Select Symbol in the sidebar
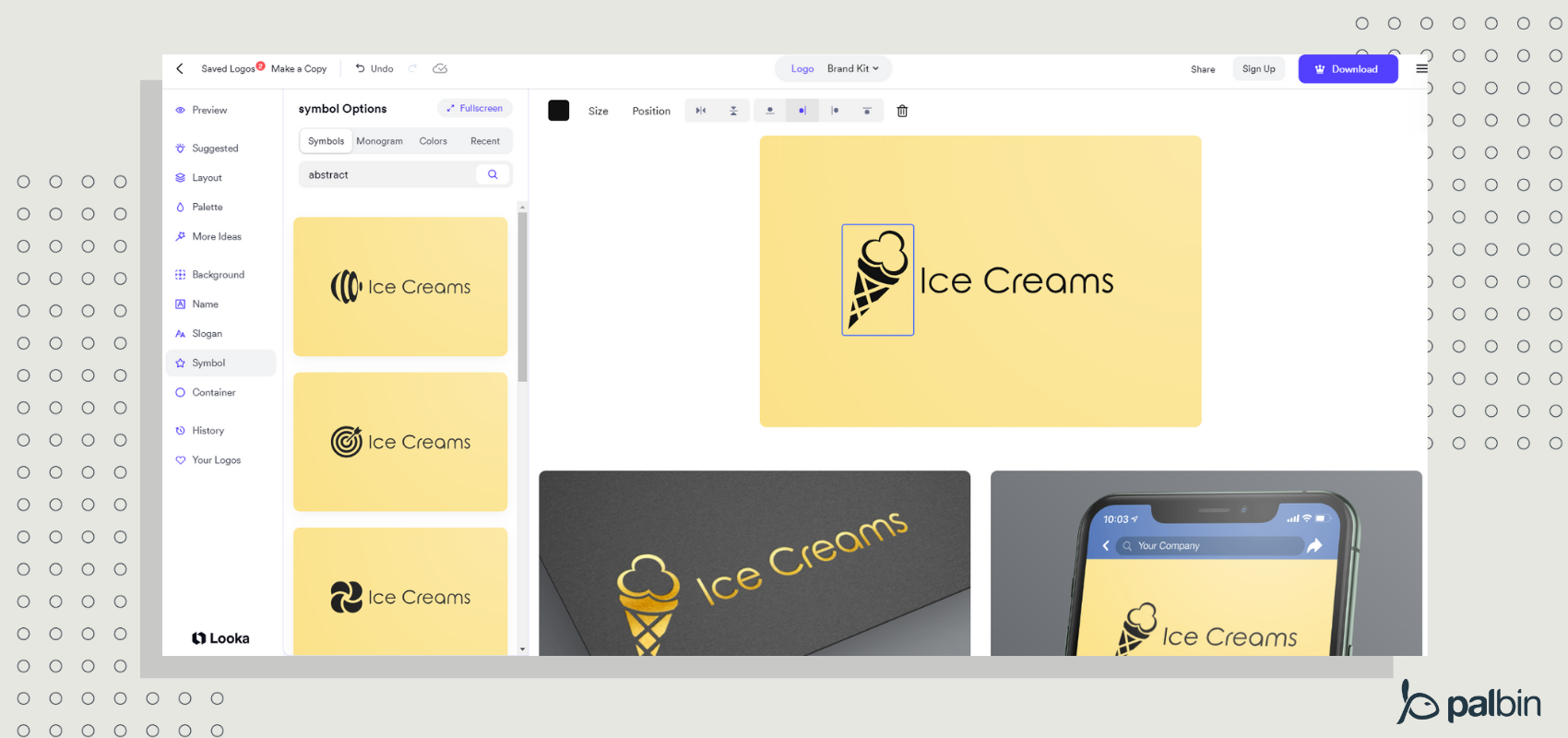The height and width of the screenshot is (738, 1568). 220,363
